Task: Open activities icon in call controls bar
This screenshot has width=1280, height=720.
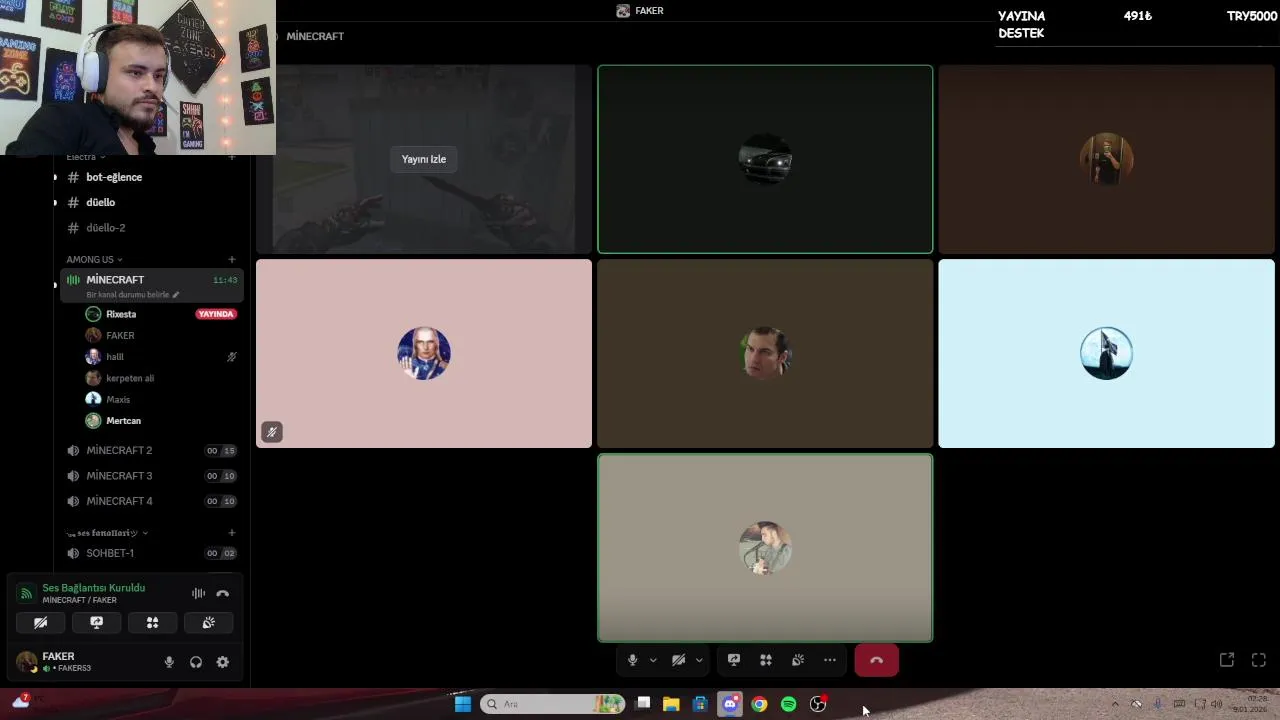Action: coord(766,660)
